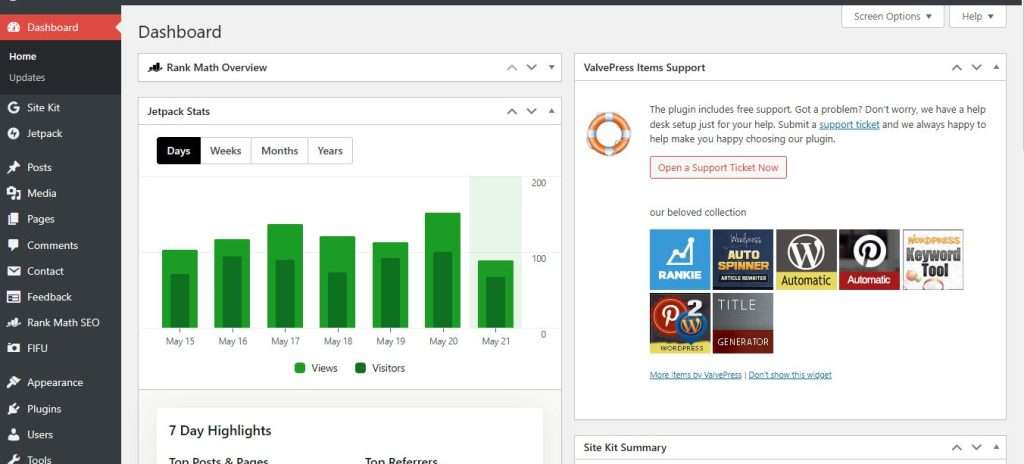Open the Rankie plugin thumbnail
1024x464 pixels.
[680, 259]
